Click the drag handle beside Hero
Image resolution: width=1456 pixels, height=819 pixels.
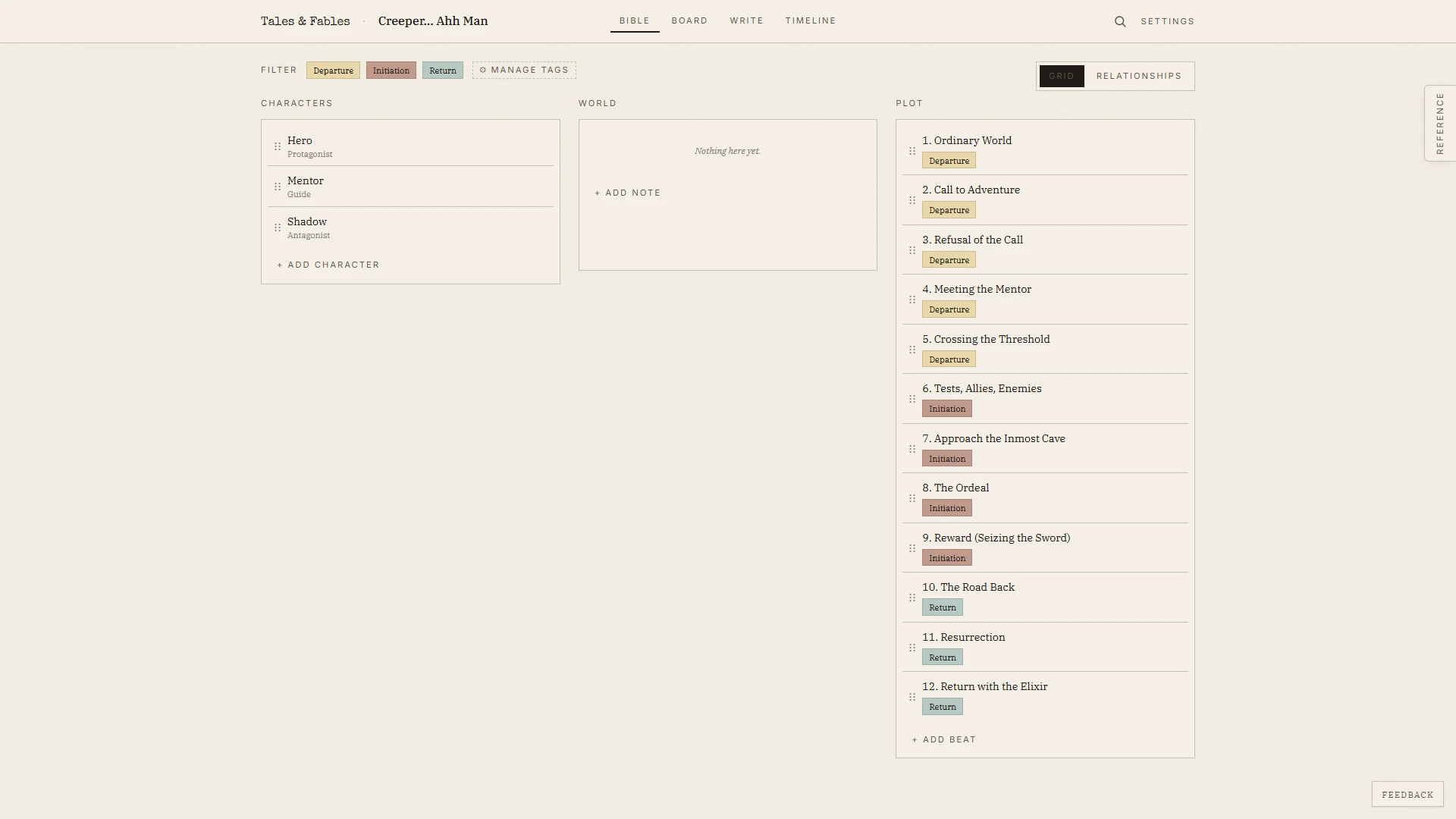click(278, 146)
